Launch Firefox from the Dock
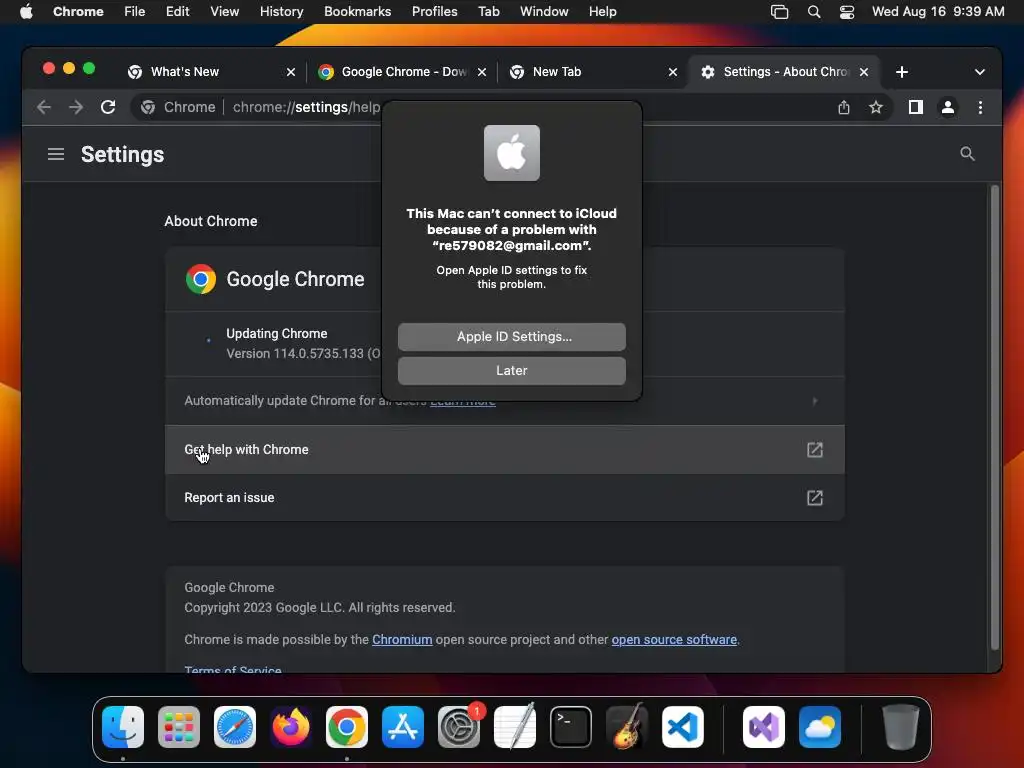 pos(291,727)
